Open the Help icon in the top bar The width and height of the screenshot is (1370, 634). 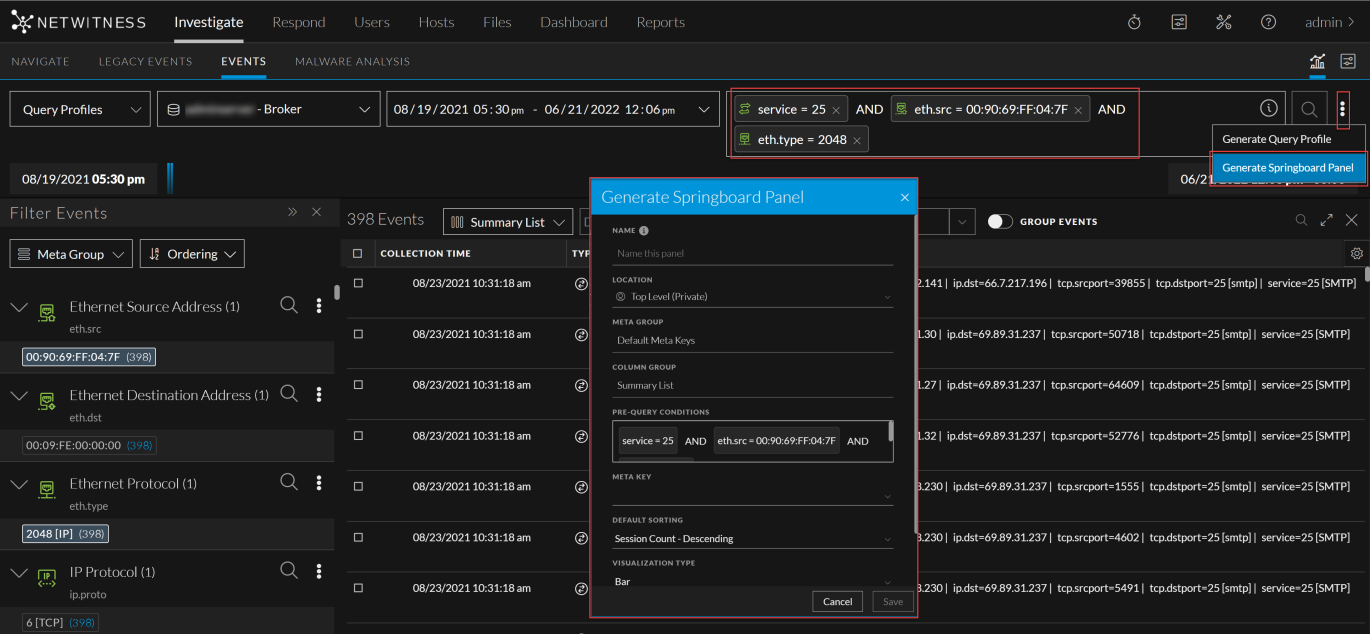click(1268, 21)
